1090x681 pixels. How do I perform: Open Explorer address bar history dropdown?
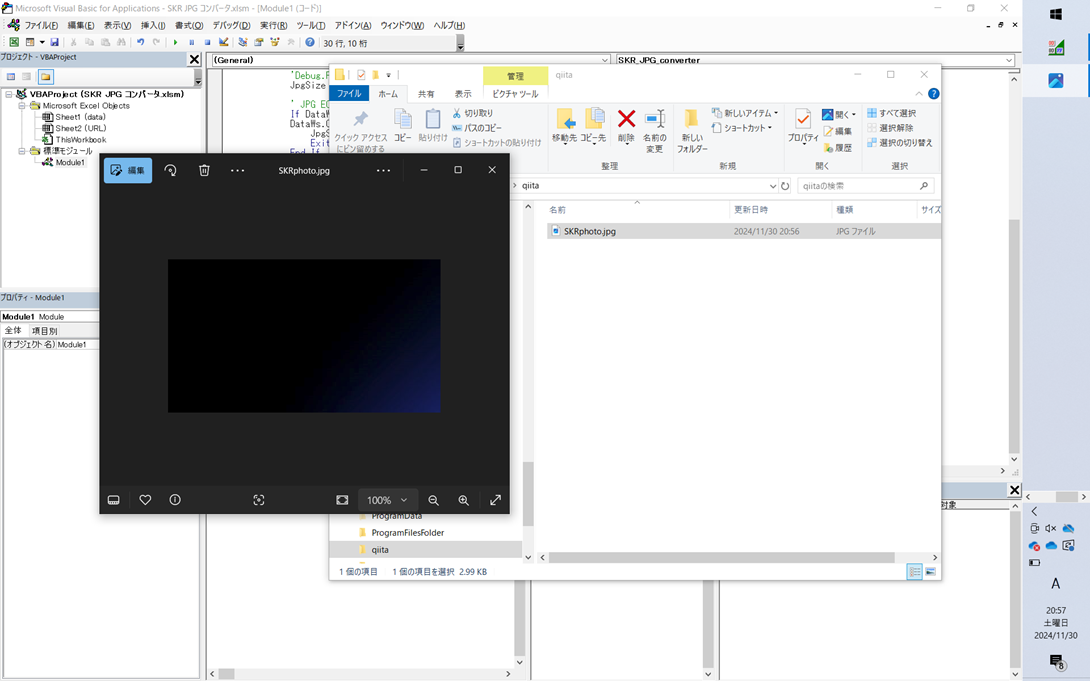click(772, 186)
